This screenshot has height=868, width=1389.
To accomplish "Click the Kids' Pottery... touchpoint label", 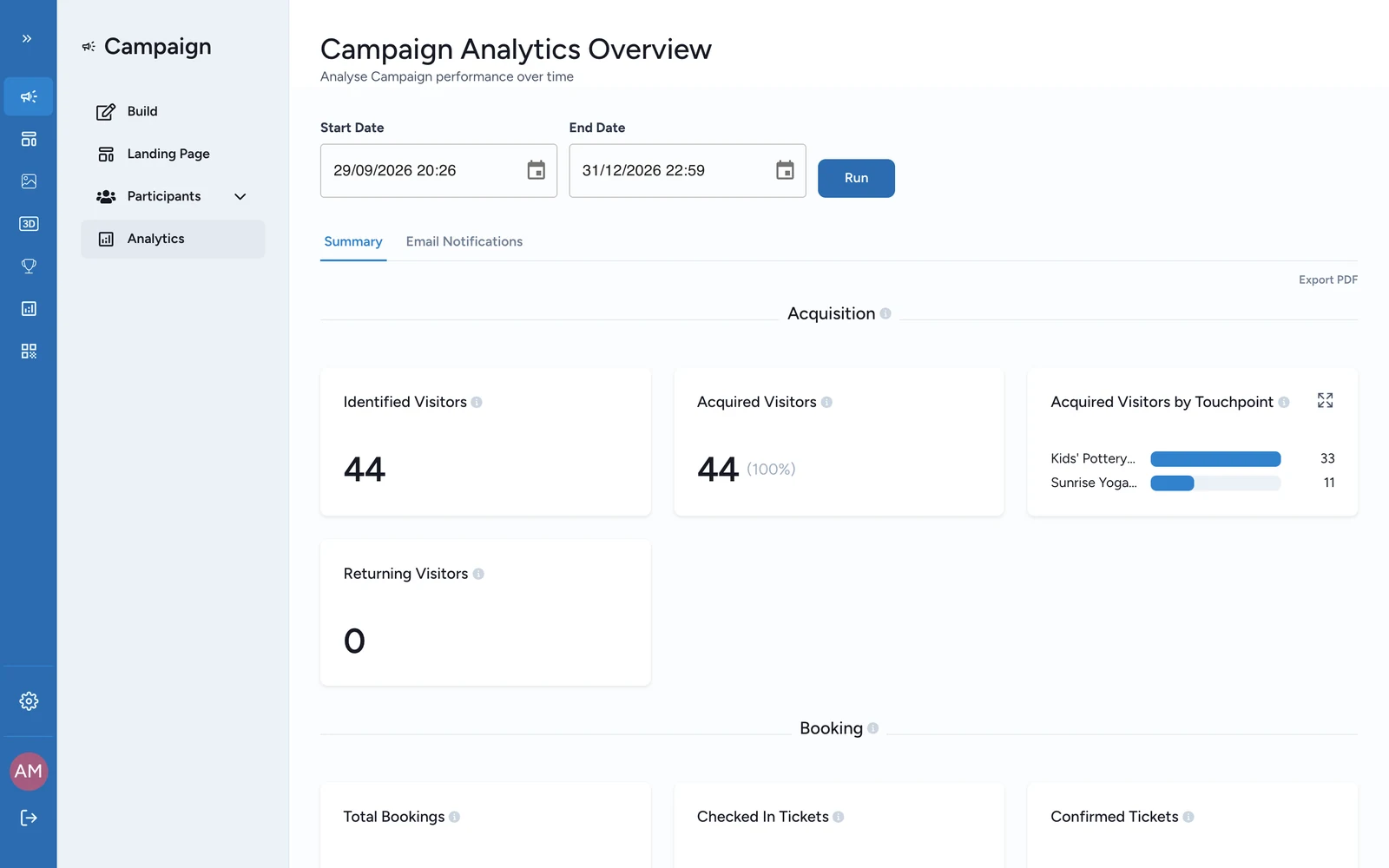I will (1093, 458).
